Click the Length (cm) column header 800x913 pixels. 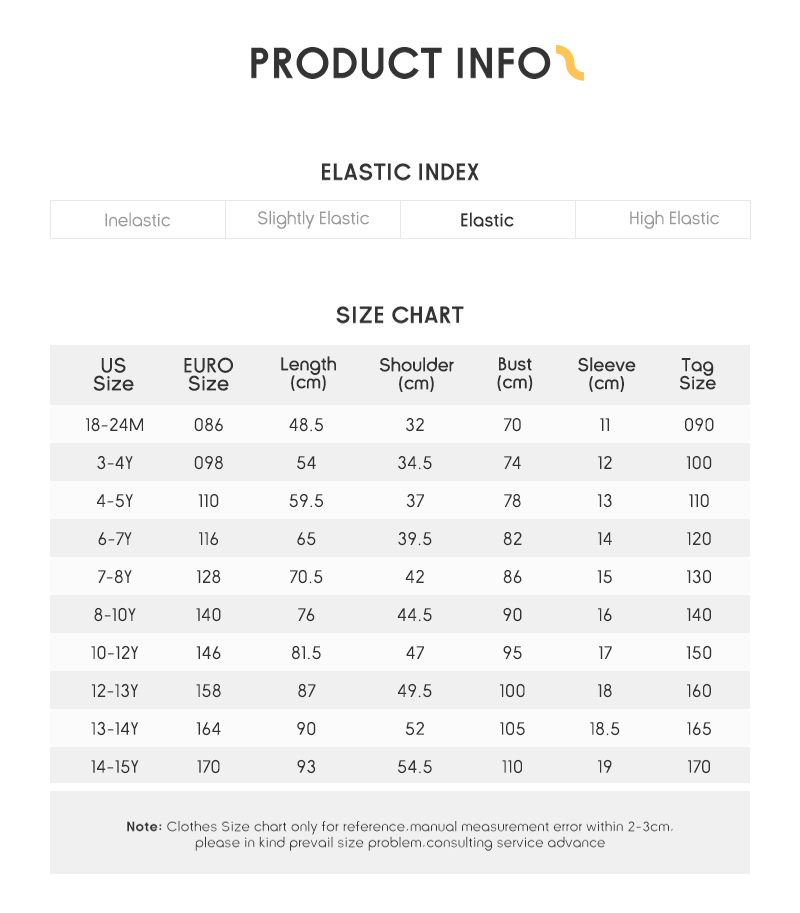point(308,374)
